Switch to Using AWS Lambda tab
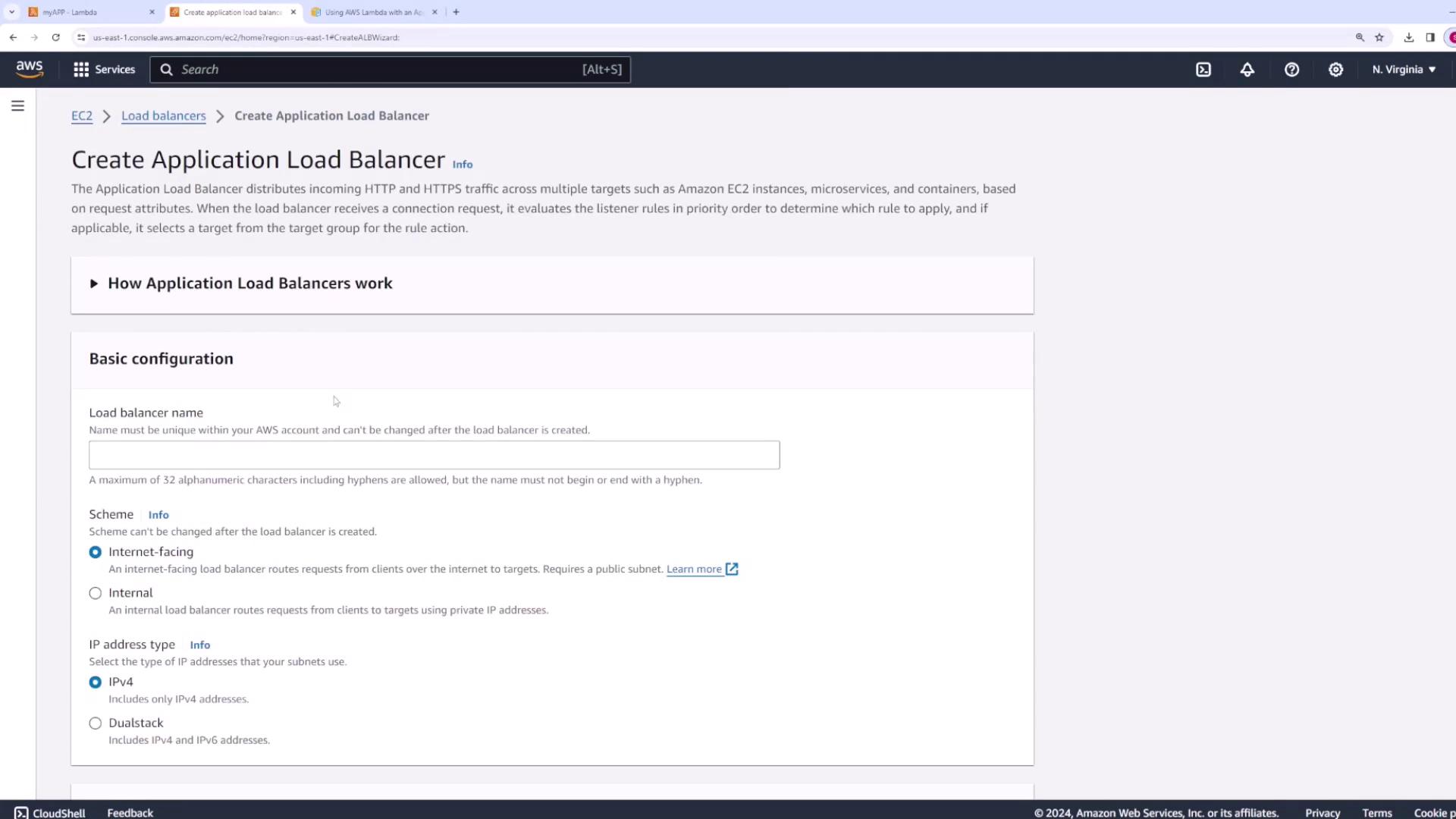This screenshot has height=819, width=1456. pos(372,12)
